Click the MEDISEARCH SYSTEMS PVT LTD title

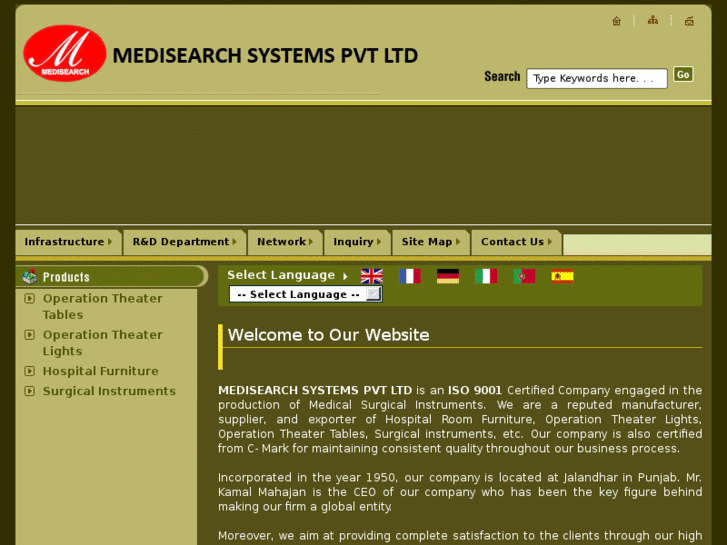[265, 56]
